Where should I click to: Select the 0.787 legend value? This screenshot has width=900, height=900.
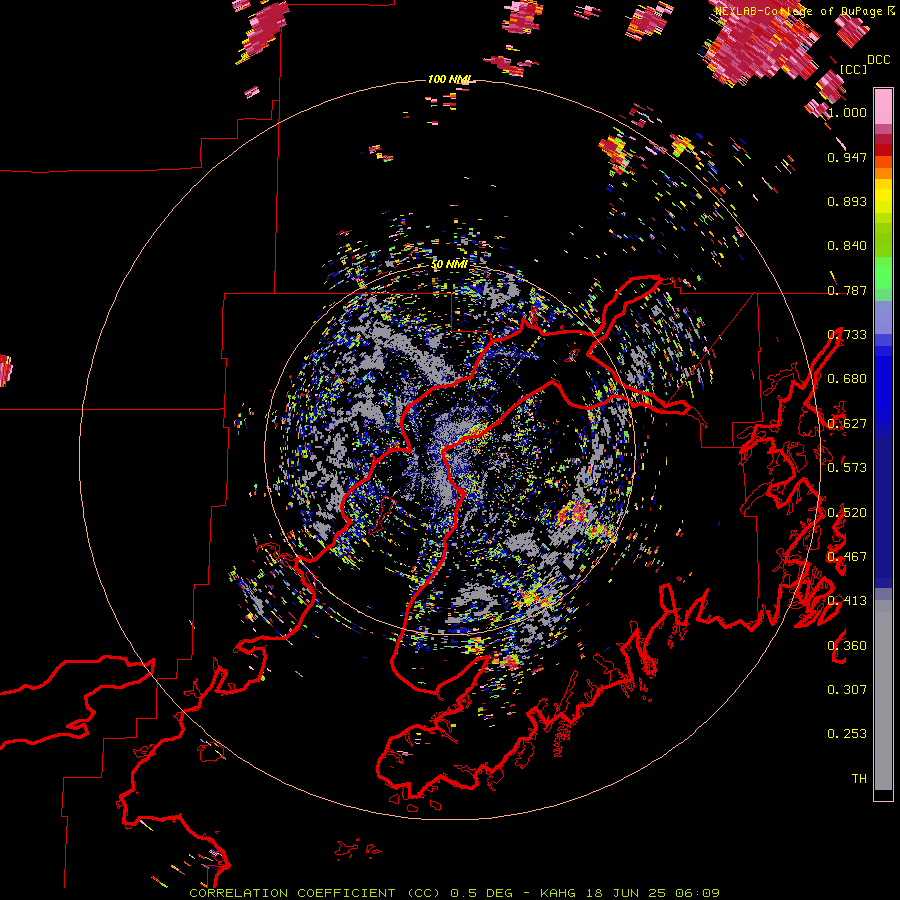(x=847, y=290)
